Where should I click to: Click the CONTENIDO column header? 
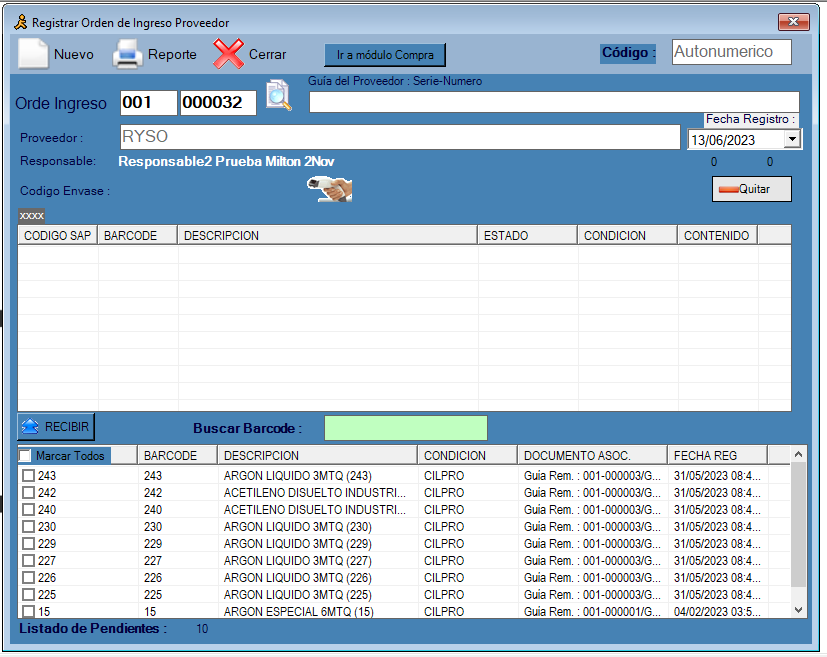pos(717,236)
